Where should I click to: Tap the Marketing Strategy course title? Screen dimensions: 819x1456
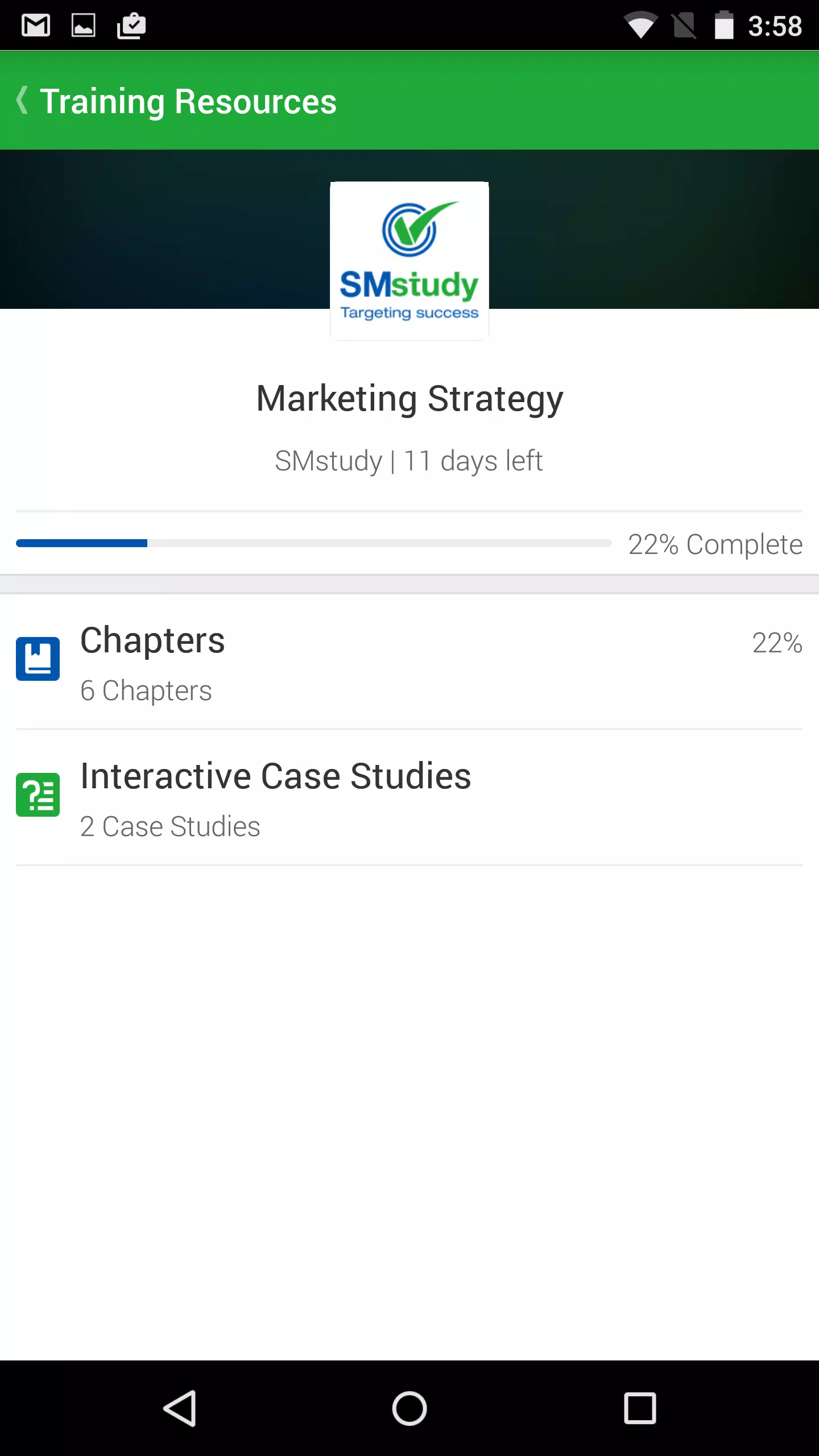point(409,399)
